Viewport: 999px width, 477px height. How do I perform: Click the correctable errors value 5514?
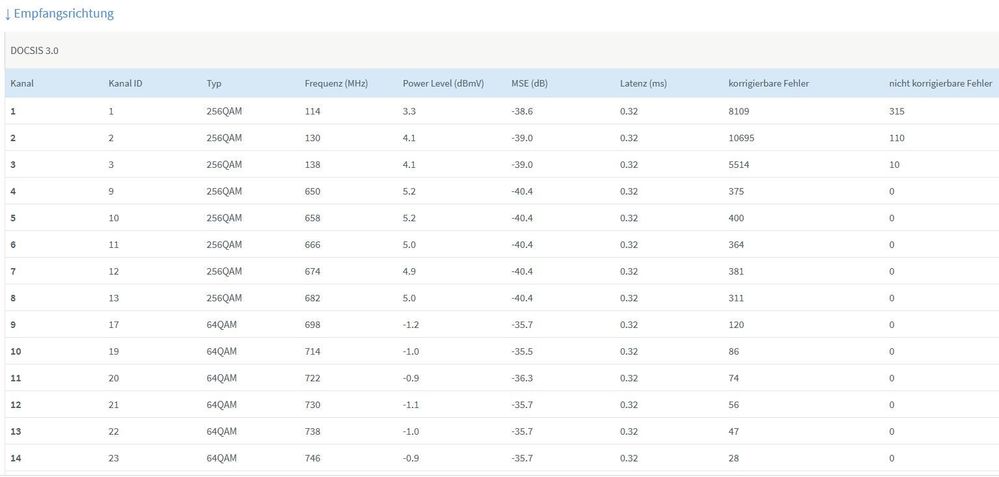tap(740, 164)
